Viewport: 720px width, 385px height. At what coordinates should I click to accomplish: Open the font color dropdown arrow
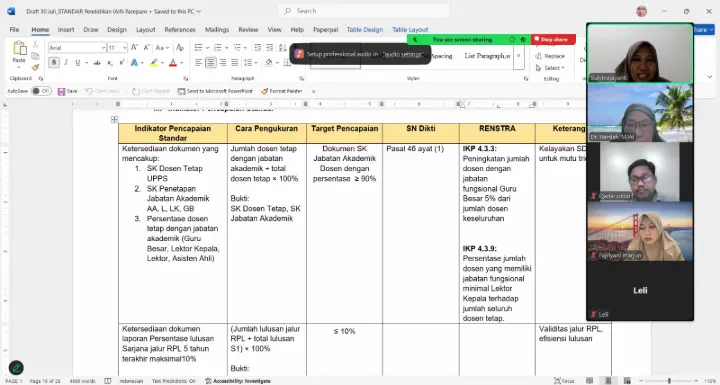182,62
